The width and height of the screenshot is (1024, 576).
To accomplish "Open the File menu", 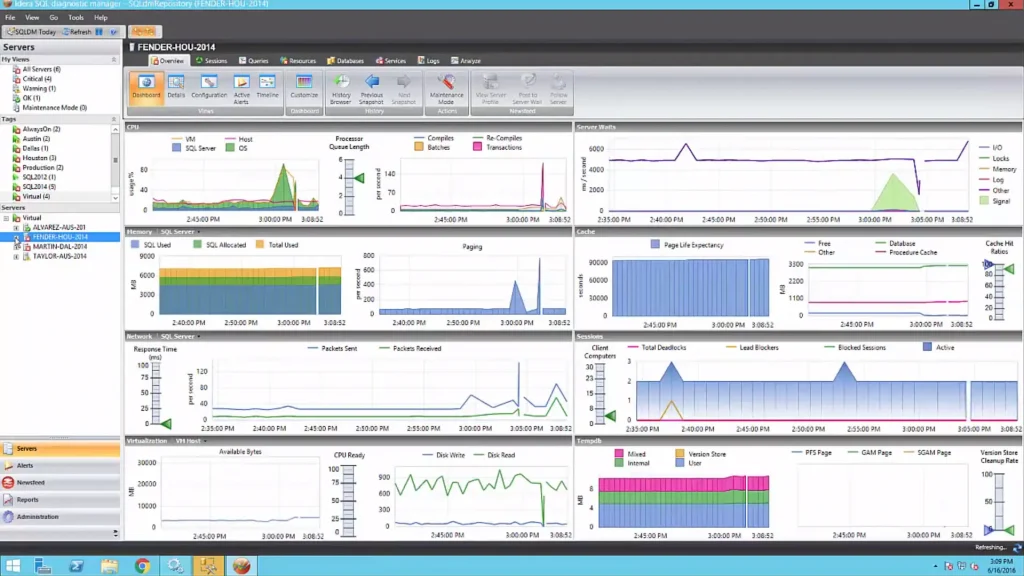I will click(10, 18).
